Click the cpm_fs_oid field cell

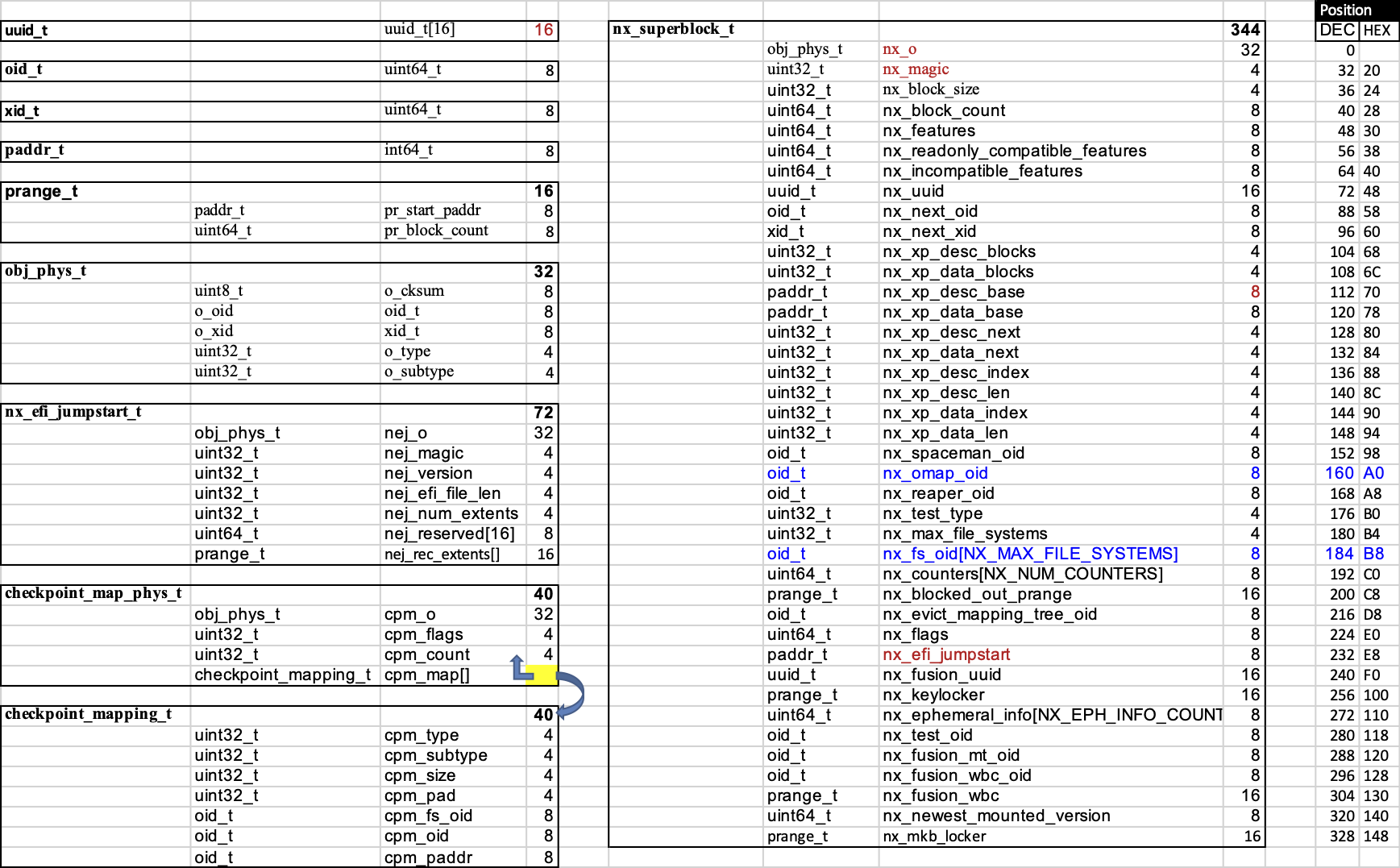453,816
